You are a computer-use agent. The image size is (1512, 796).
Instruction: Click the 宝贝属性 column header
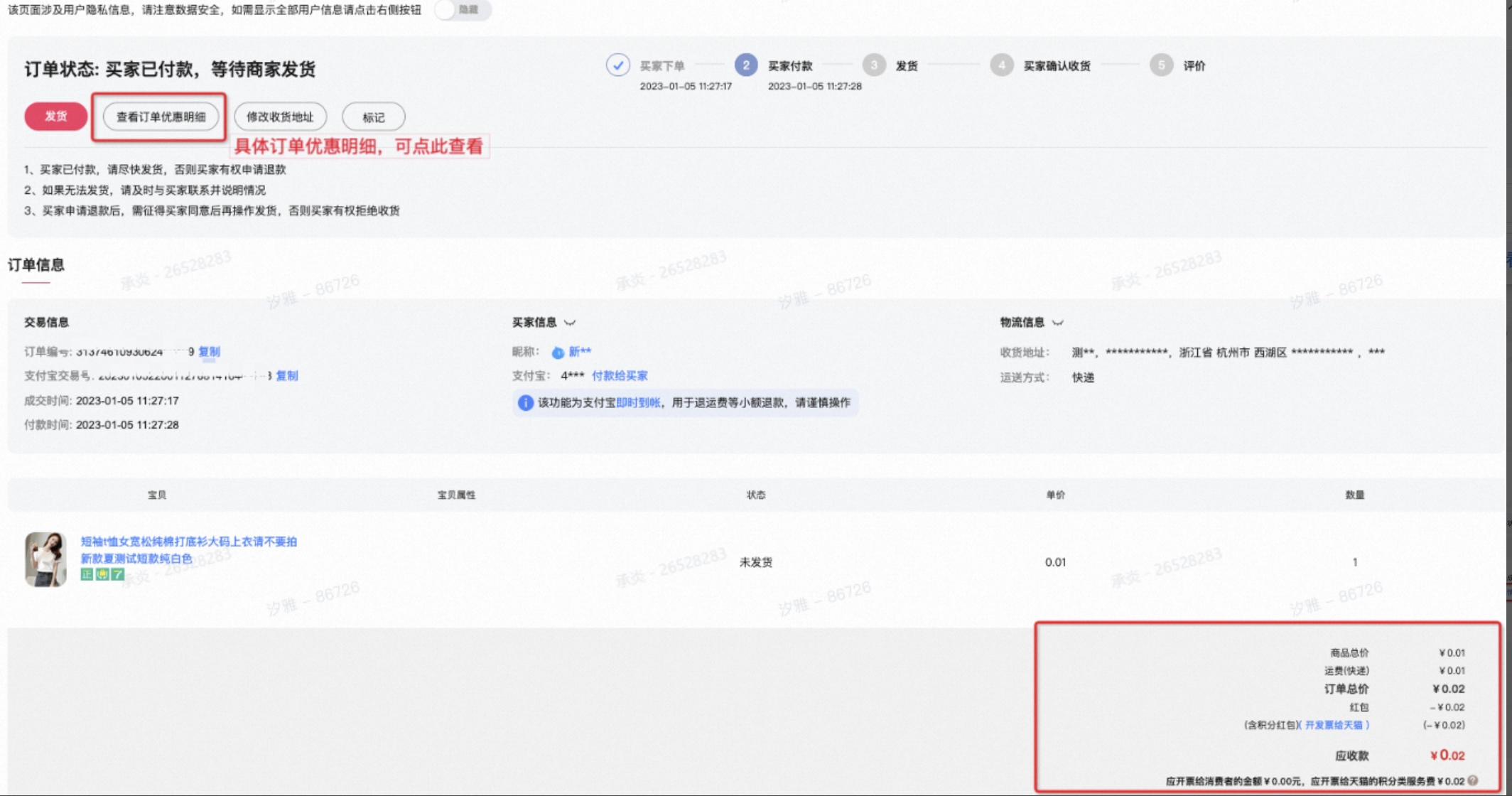456,495
